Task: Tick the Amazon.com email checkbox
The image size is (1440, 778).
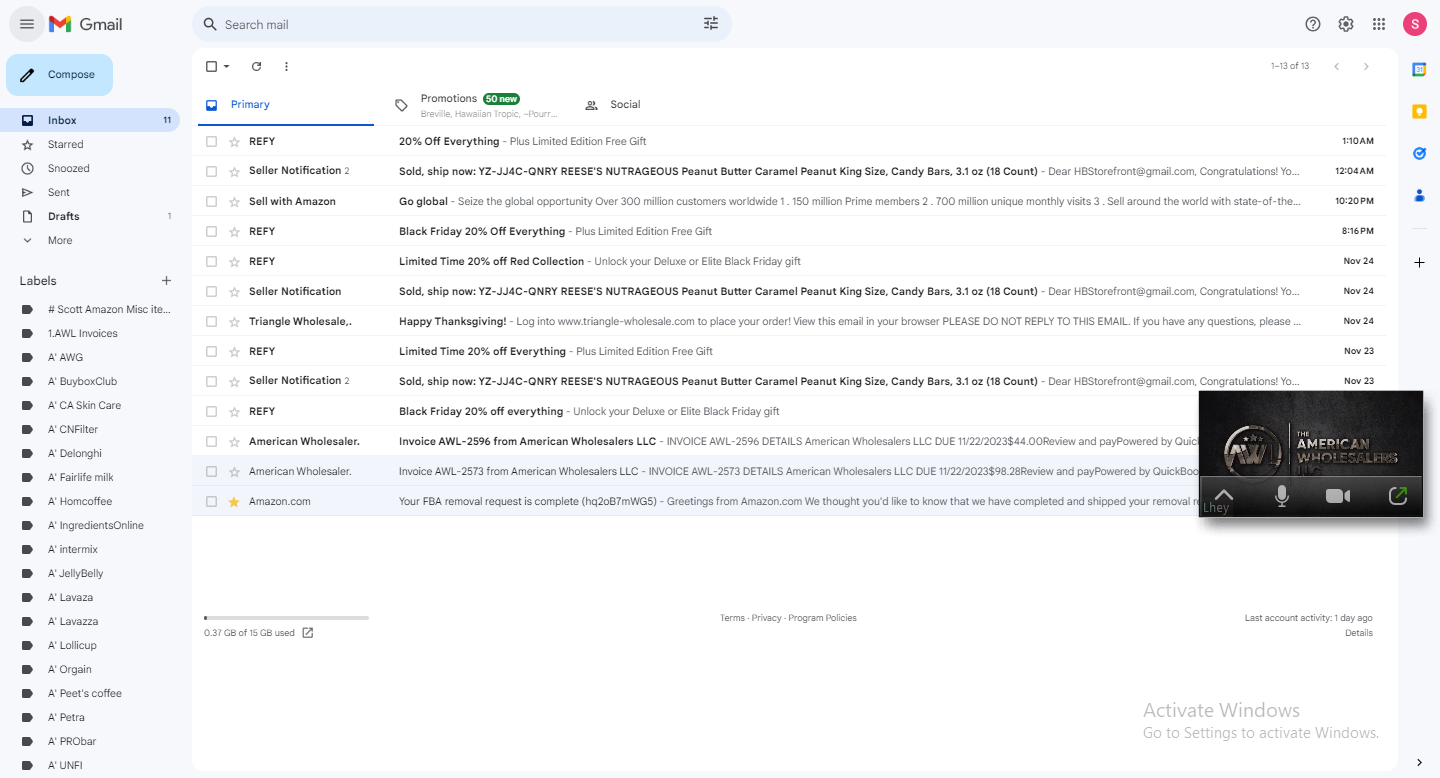Action: click(211, 502)
